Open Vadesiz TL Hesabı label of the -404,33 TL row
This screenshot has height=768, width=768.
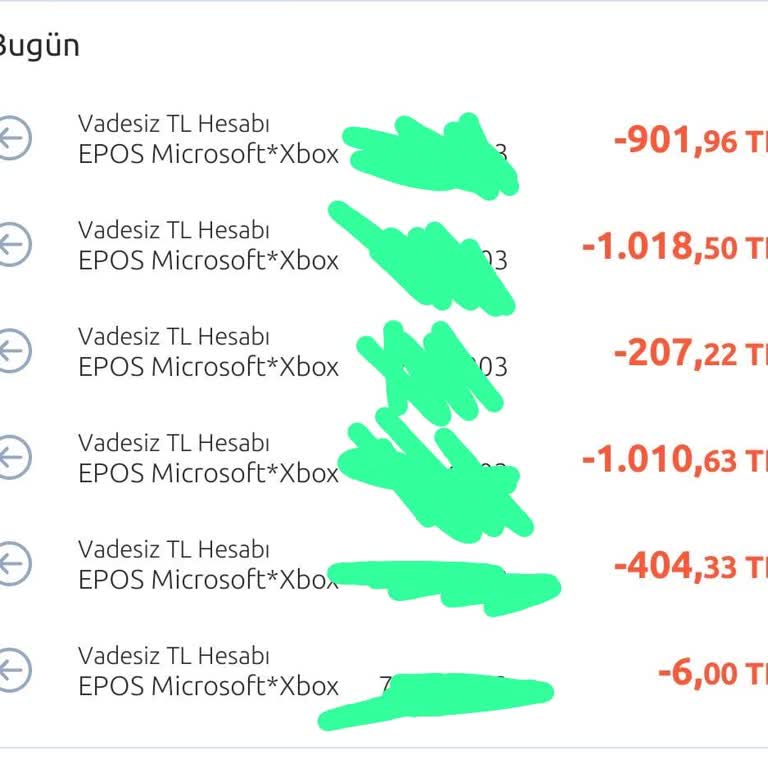pyautogui.click(x=174, y=550)
